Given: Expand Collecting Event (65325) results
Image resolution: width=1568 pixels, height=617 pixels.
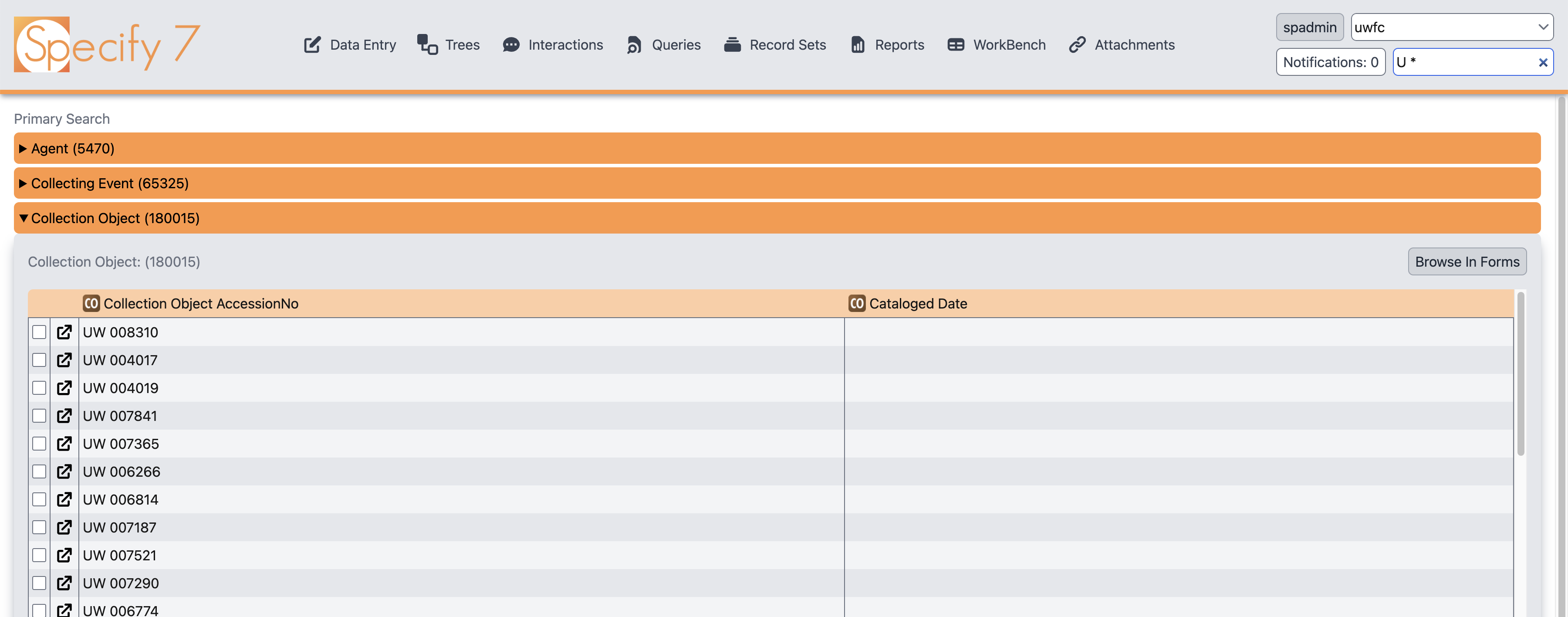Looking at the screenshot, I should tap(110, 183).
